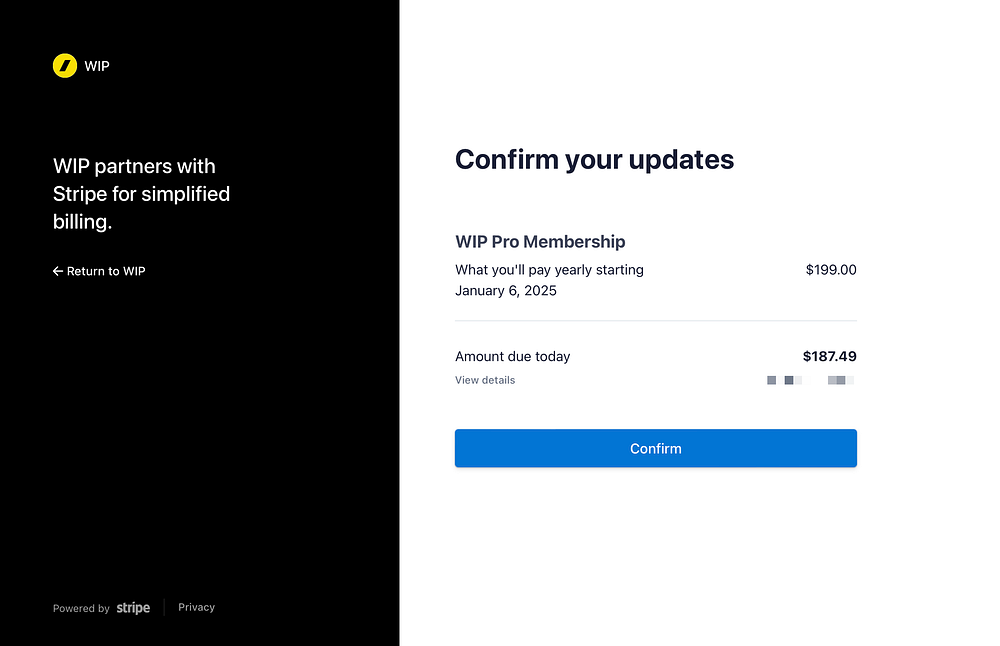Click the Powered by text

[81, 608]
